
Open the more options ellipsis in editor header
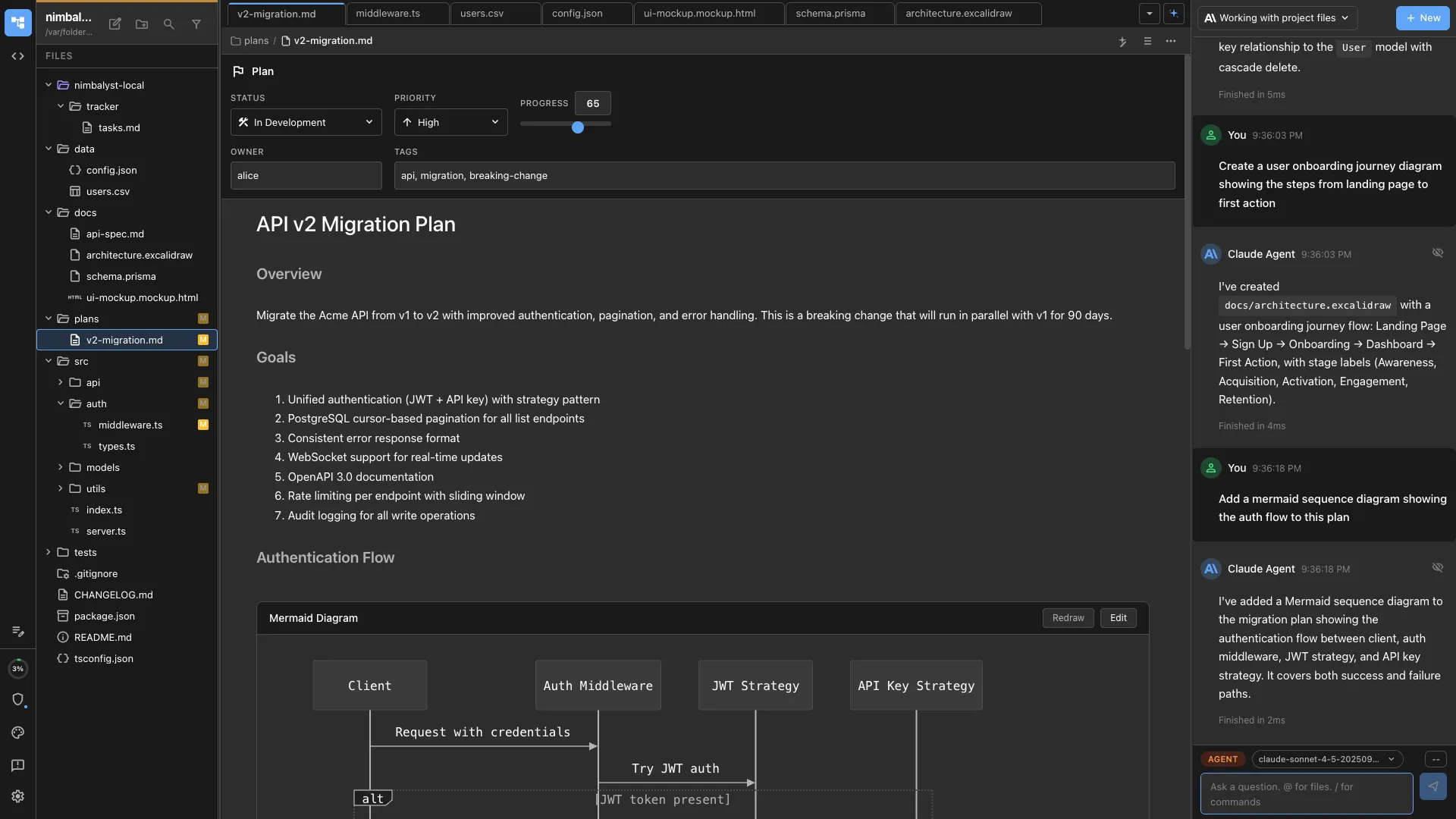[x=1171, y=42]
